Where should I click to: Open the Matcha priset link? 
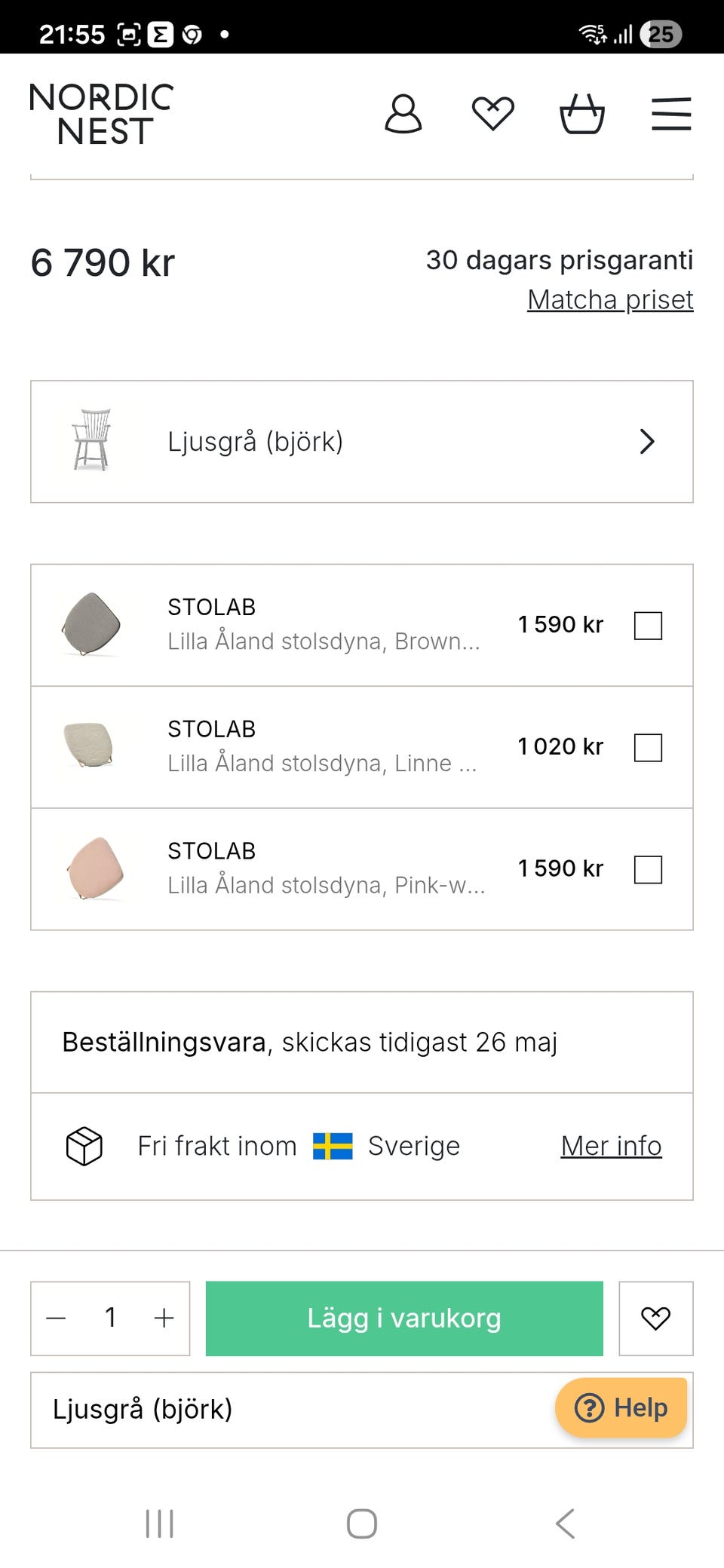point(610,300)
